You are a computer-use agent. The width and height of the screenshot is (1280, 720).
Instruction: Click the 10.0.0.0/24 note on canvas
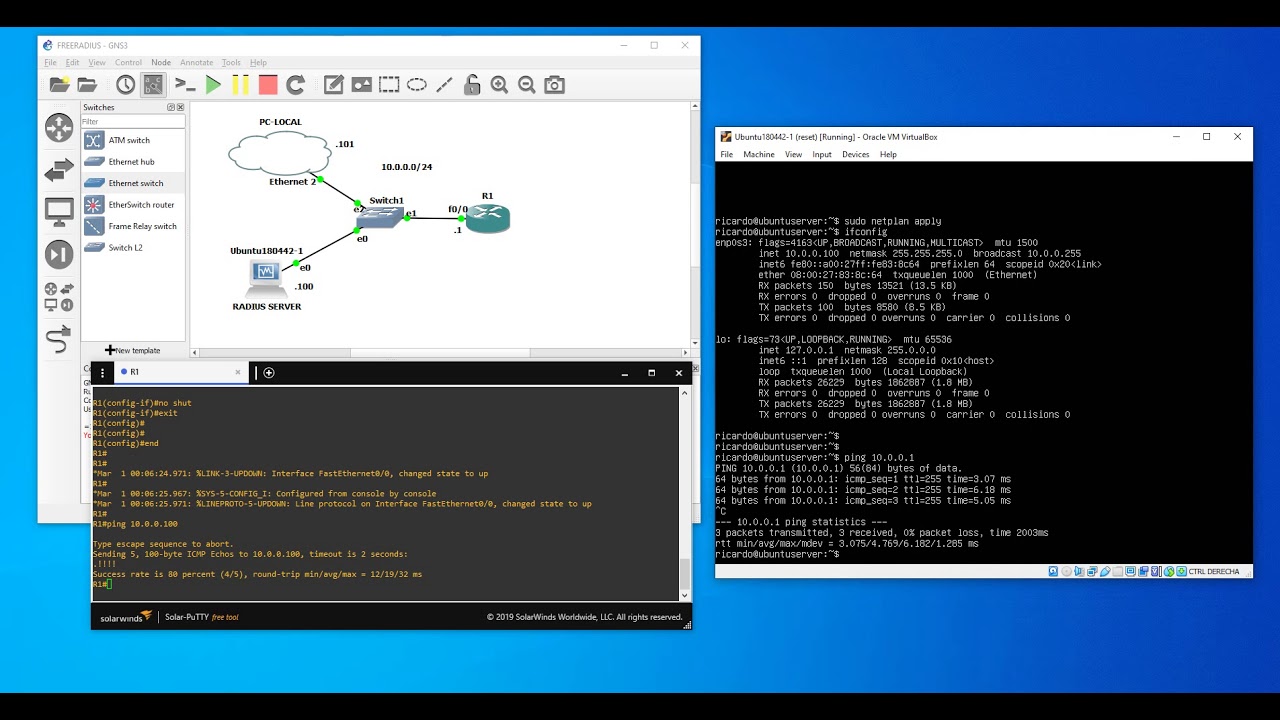coord(407,167)
